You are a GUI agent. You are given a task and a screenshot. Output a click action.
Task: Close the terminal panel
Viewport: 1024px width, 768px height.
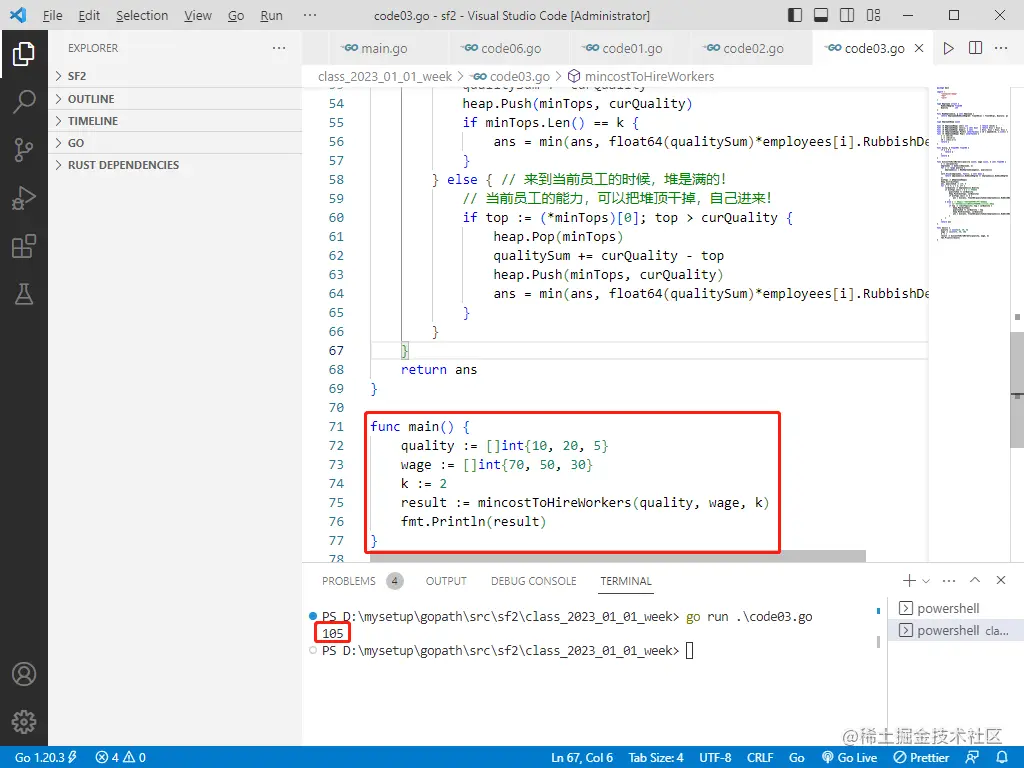click(1000, 580)
